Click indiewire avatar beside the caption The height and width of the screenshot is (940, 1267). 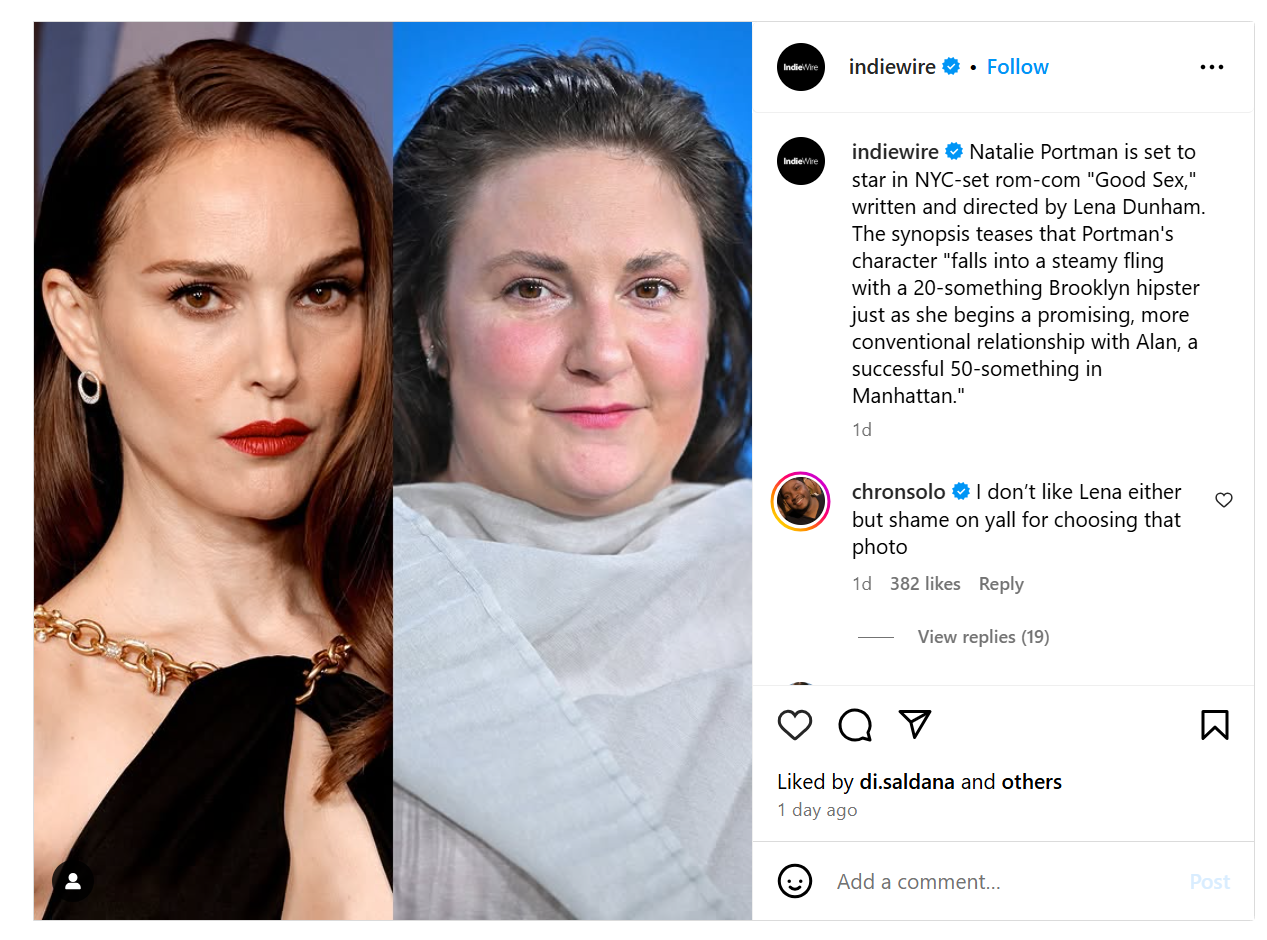[801, 161]
